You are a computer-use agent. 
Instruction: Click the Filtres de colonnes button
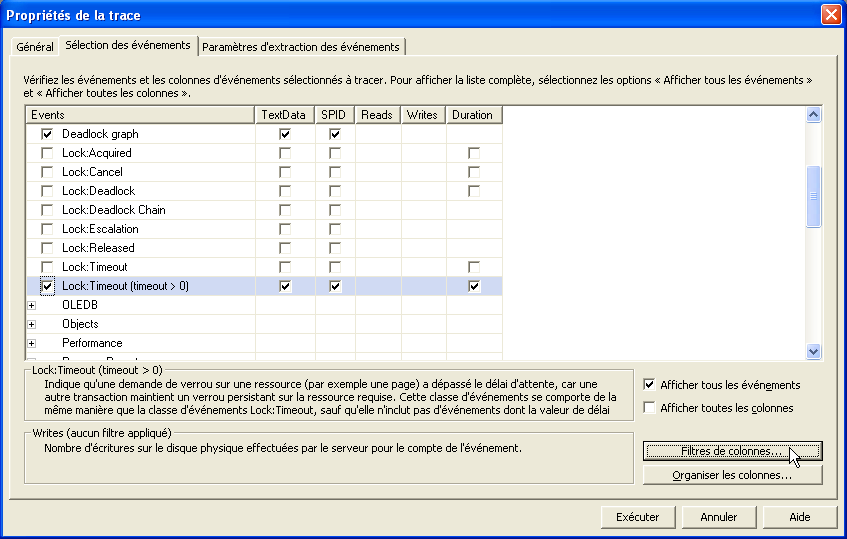[x=732, y=452]
